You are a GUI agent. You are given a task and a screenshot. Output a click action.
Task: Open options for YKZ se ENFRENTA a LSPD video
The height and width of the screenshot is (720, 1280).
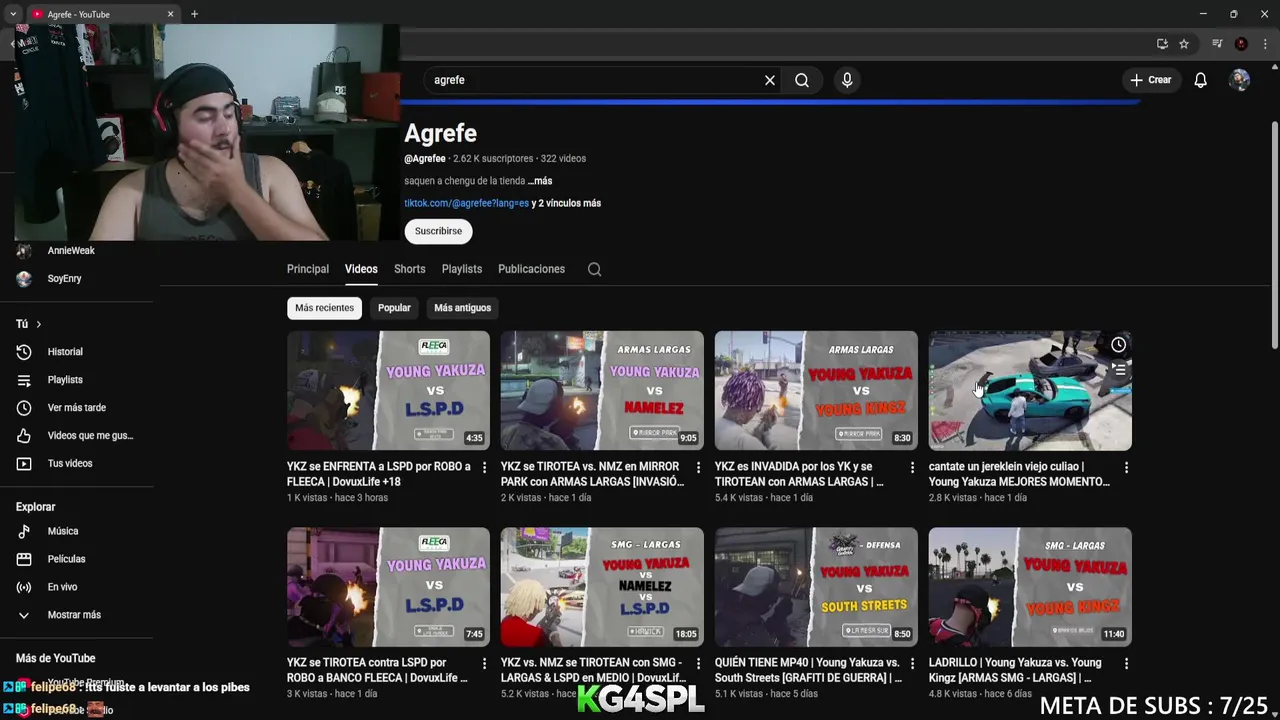[x=484, y=467]
